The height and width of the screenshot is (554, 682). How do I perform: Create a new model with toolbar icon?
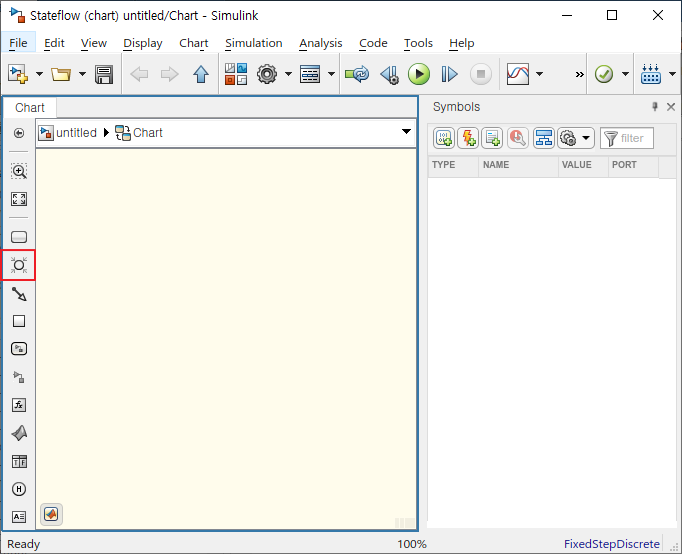[x=18, y=74]
